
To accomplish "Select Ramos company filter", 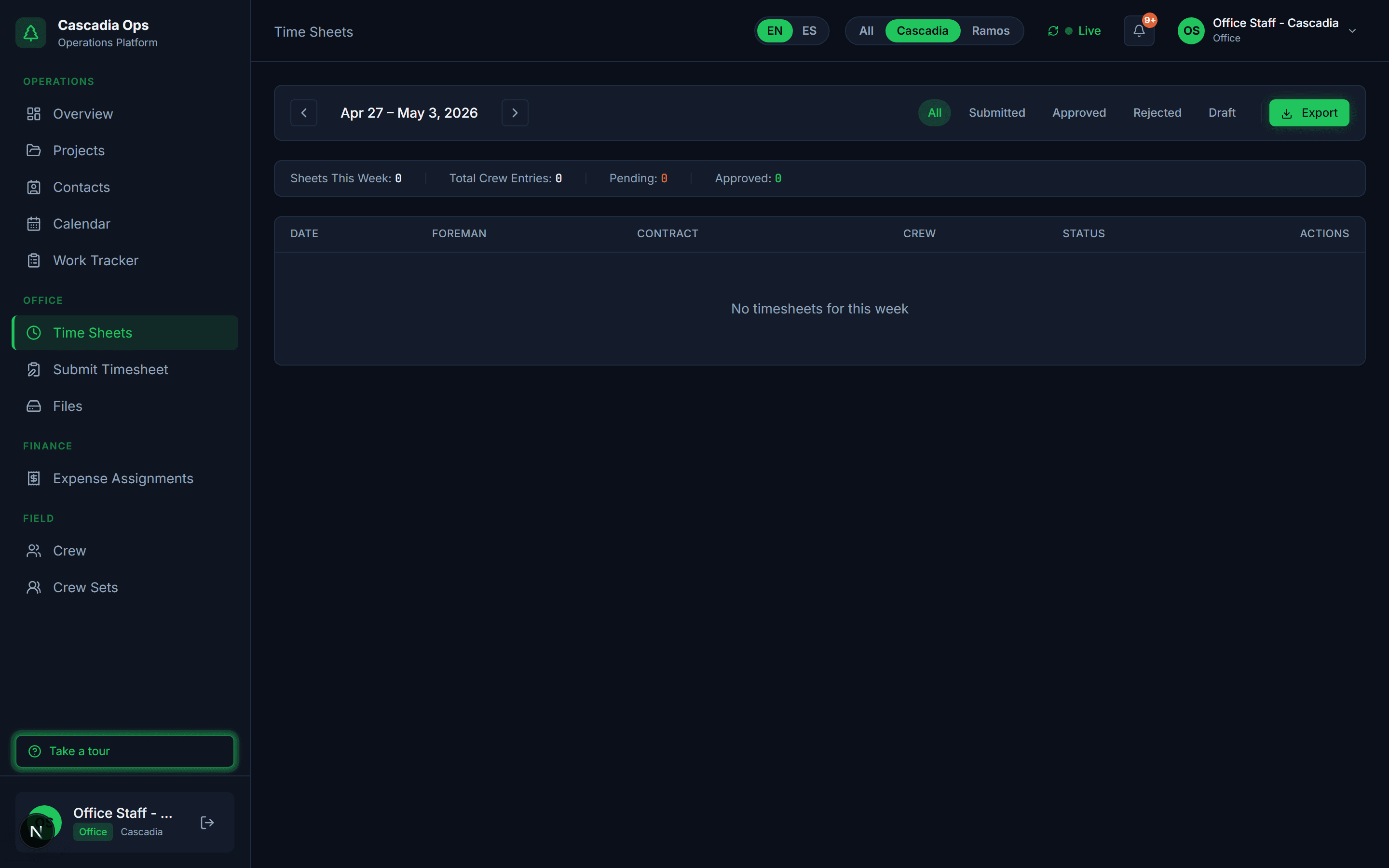I will click(x=991, y=31).
